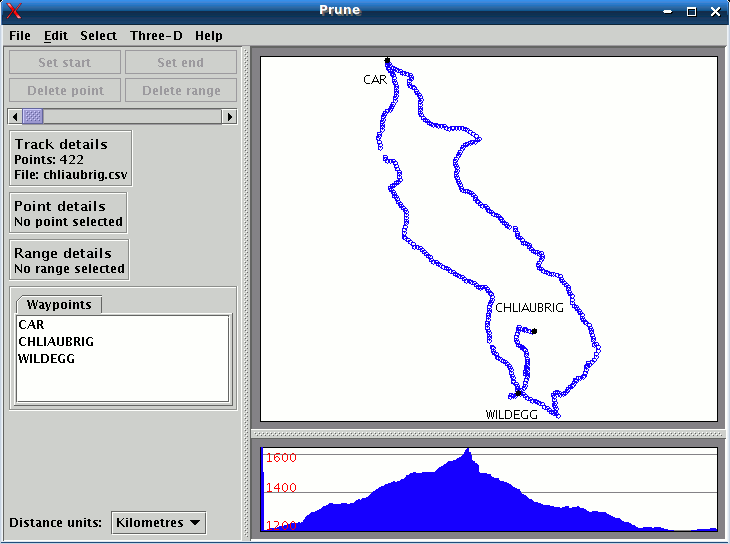Image resolution: width=730 pixels, height=544 pixels.
Task: Select CHLIAUBRIG in the waypoints list
Action: tap(56, 342)
